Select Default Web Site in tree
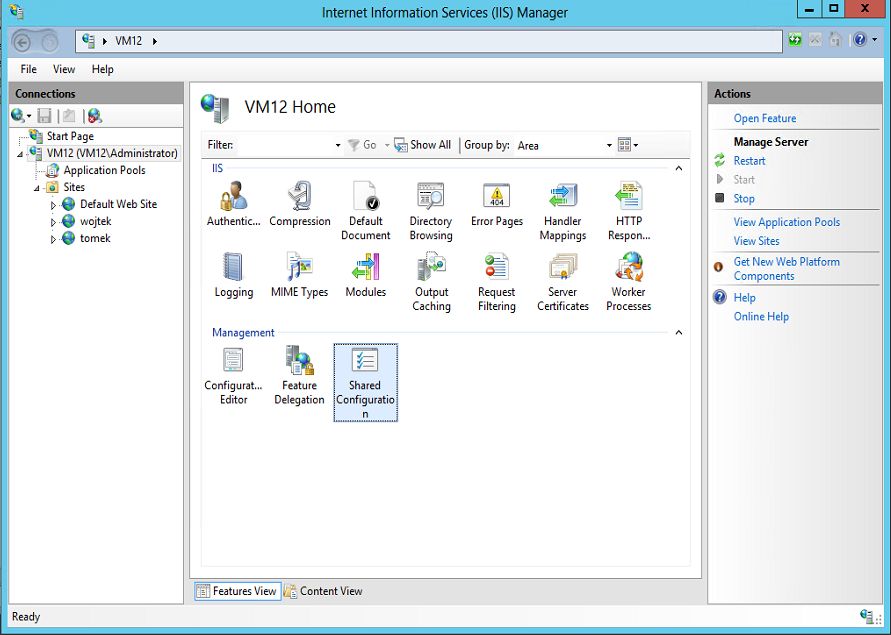 118,205
